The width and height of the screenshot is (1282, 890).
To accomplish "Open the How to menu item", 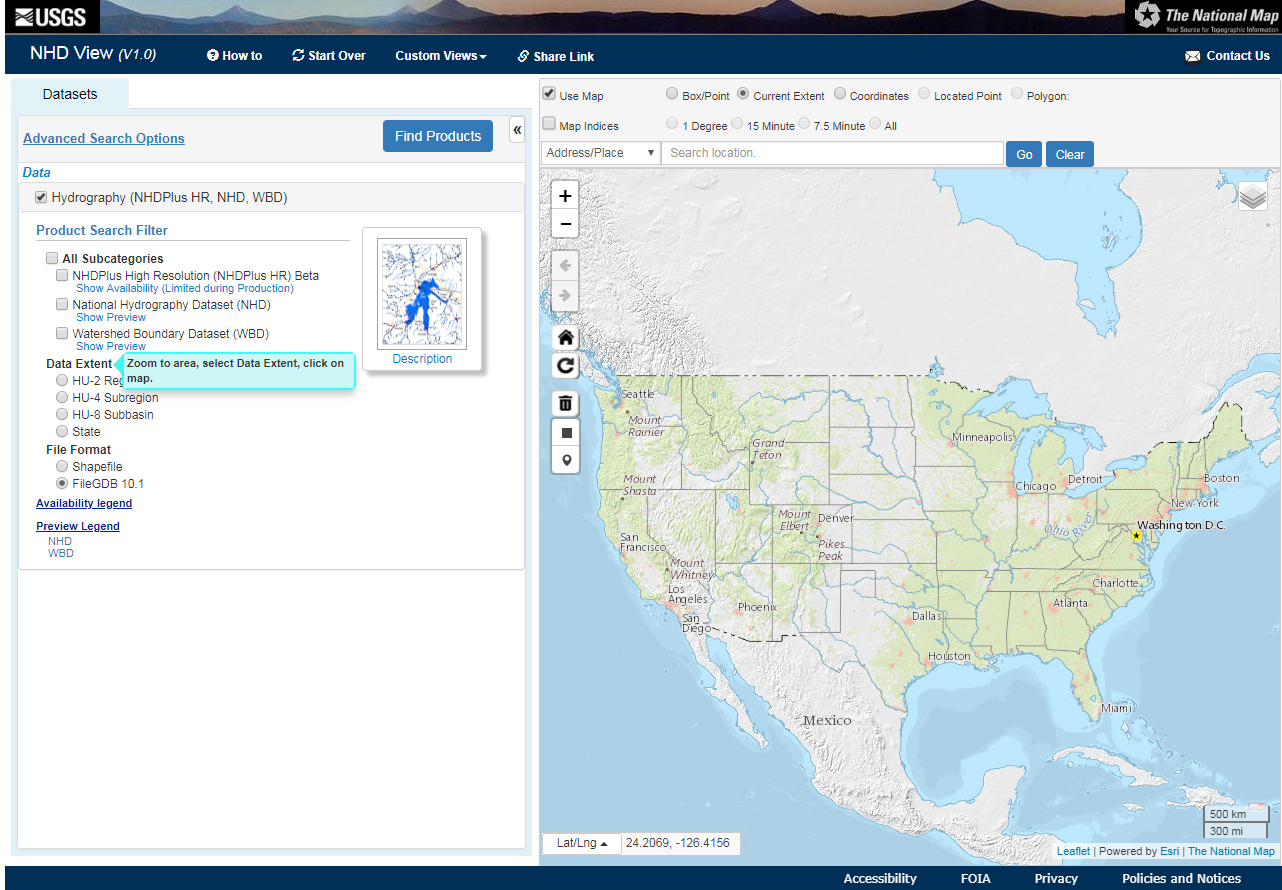I will pos(234,56).
